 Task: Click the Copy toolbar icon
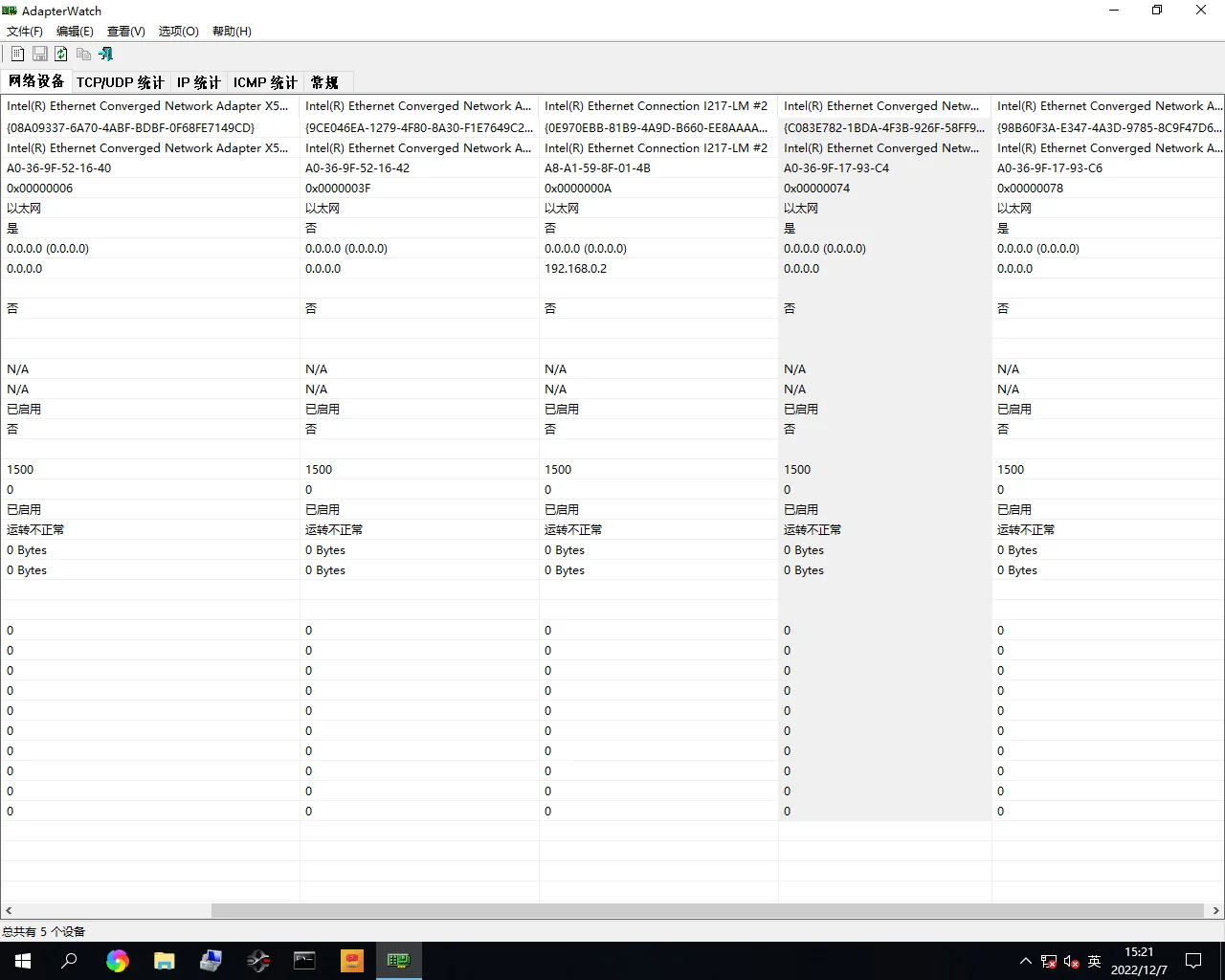[x=83, y=55]
